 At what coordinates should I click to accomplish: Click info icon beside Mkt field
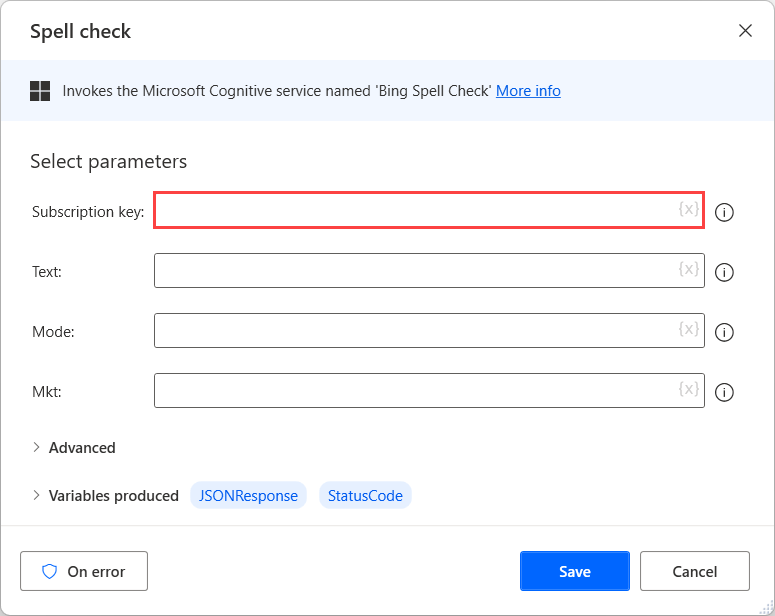[725, 392]
